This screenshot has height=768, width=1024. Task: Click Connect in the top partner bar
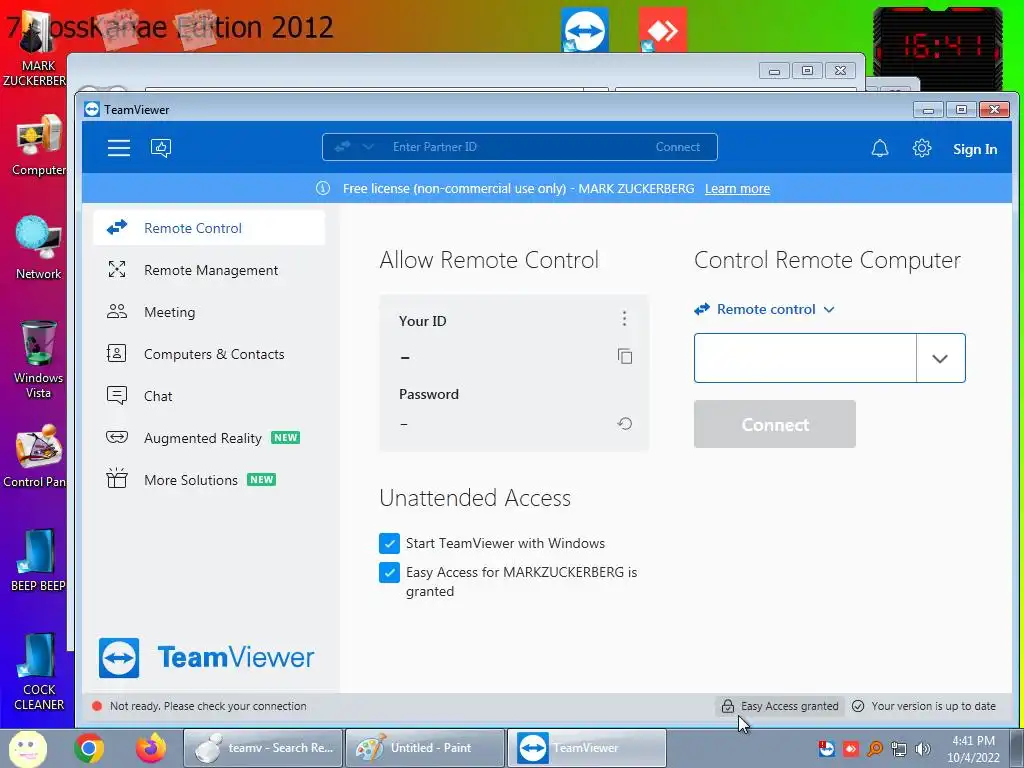click(x=678, y=147)
